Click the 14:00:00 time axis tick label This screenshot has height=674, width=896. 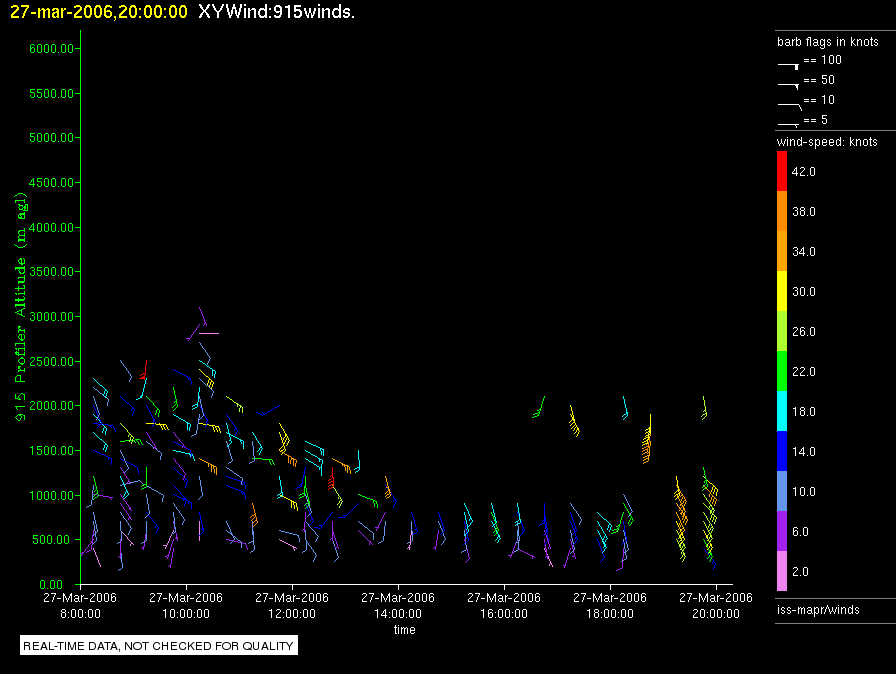point(398,606)
